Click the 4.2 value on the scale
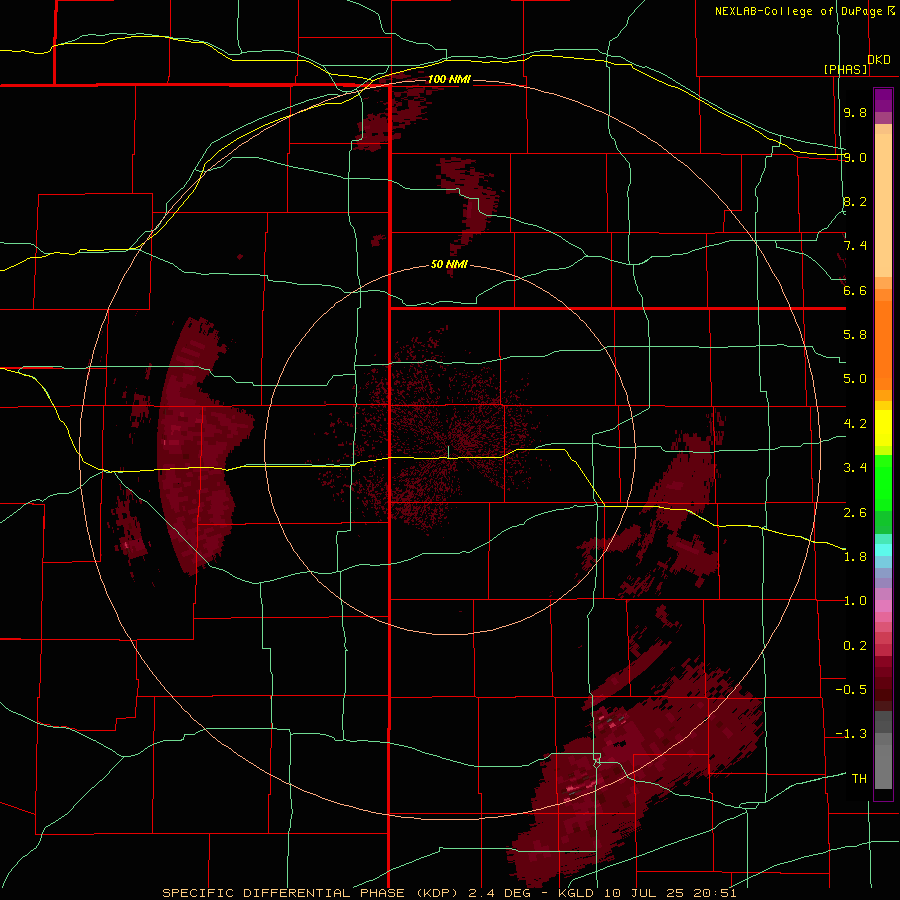The height and width of the screenshot is (900, 900). (855, 424)
